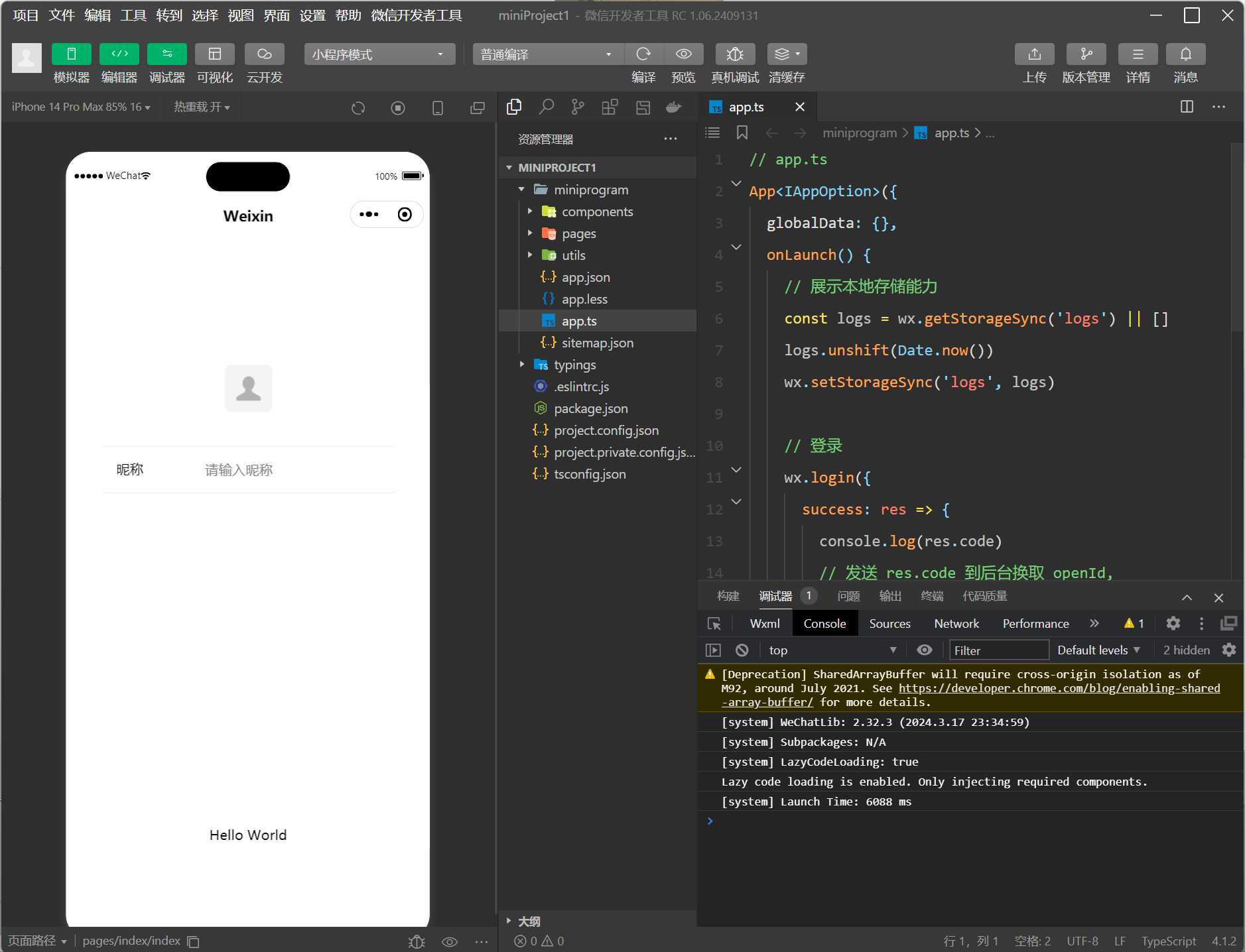Click the Docker whale icon
Image resolution: width=1245 pixels, height=952 pixels.
674,107
